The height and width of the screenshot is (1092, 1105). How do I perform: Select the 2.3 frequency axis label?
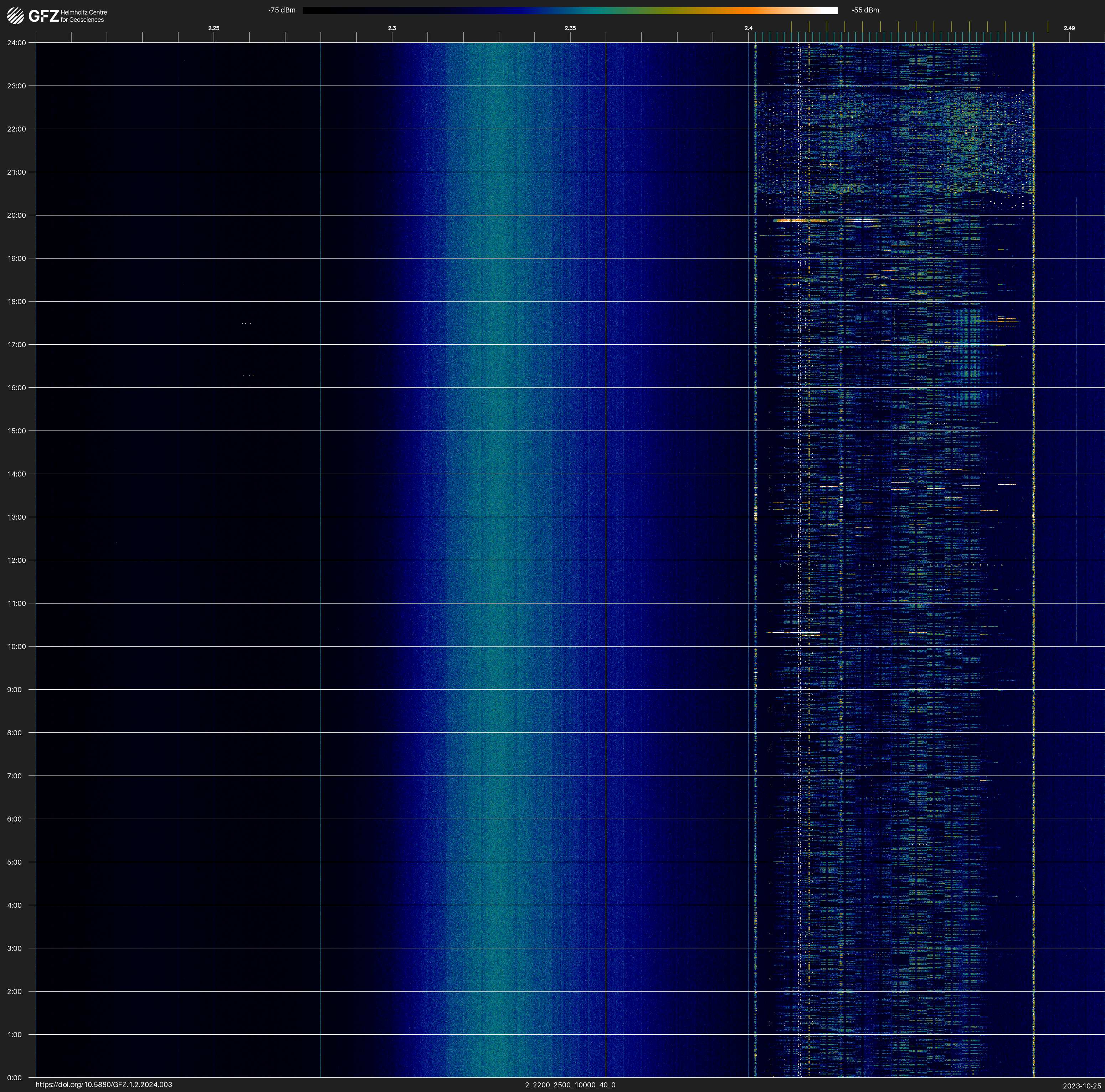(392, 28)
